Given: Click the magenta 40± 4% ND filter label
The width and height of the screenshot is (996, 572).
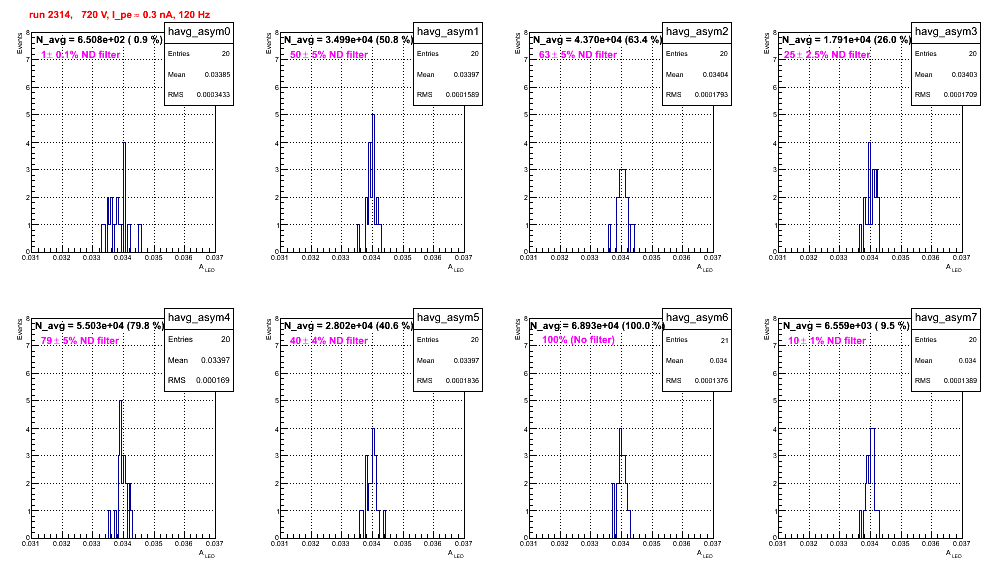Looking at the screenshot, I should point(329,341).
